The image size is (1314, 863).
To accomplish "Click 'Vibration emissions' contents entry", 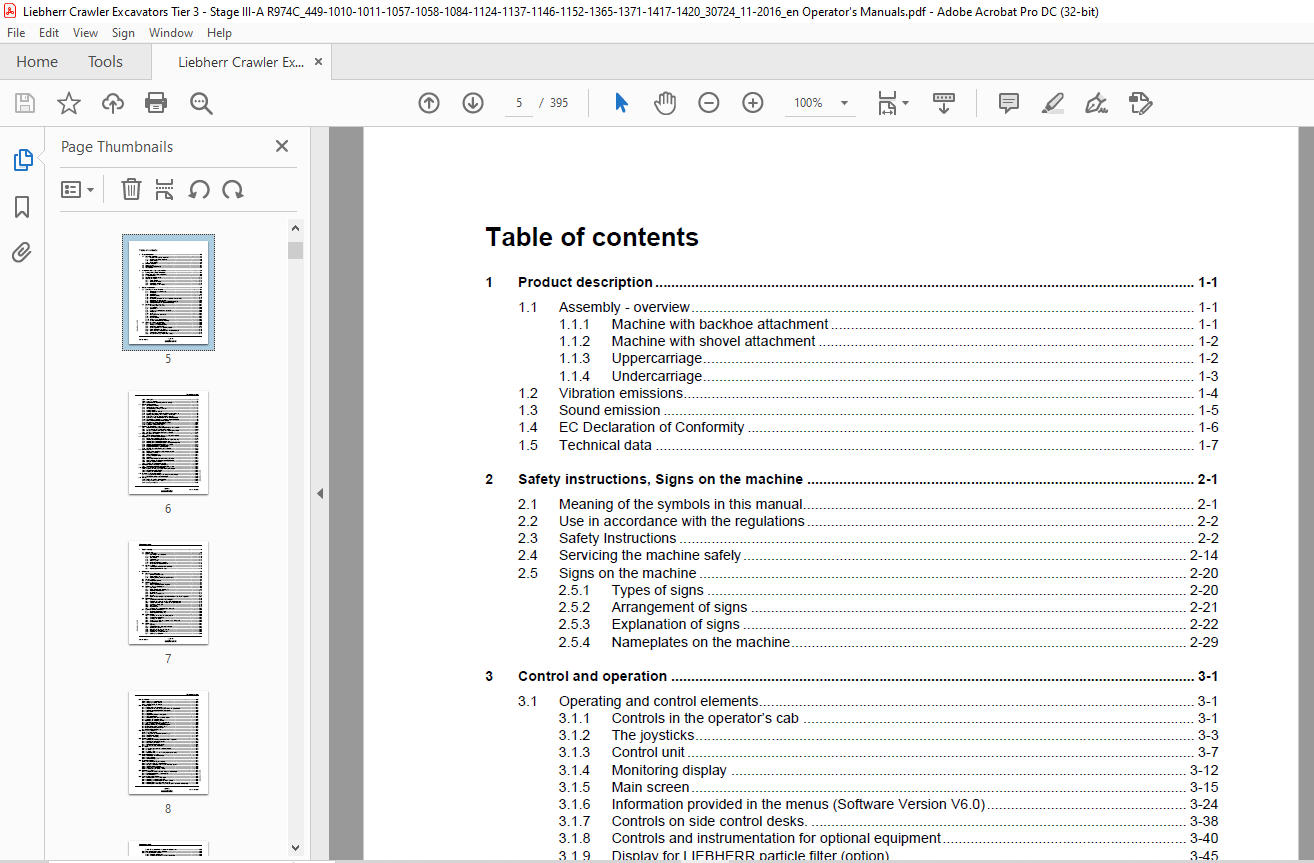I will [x=621, y=393].
